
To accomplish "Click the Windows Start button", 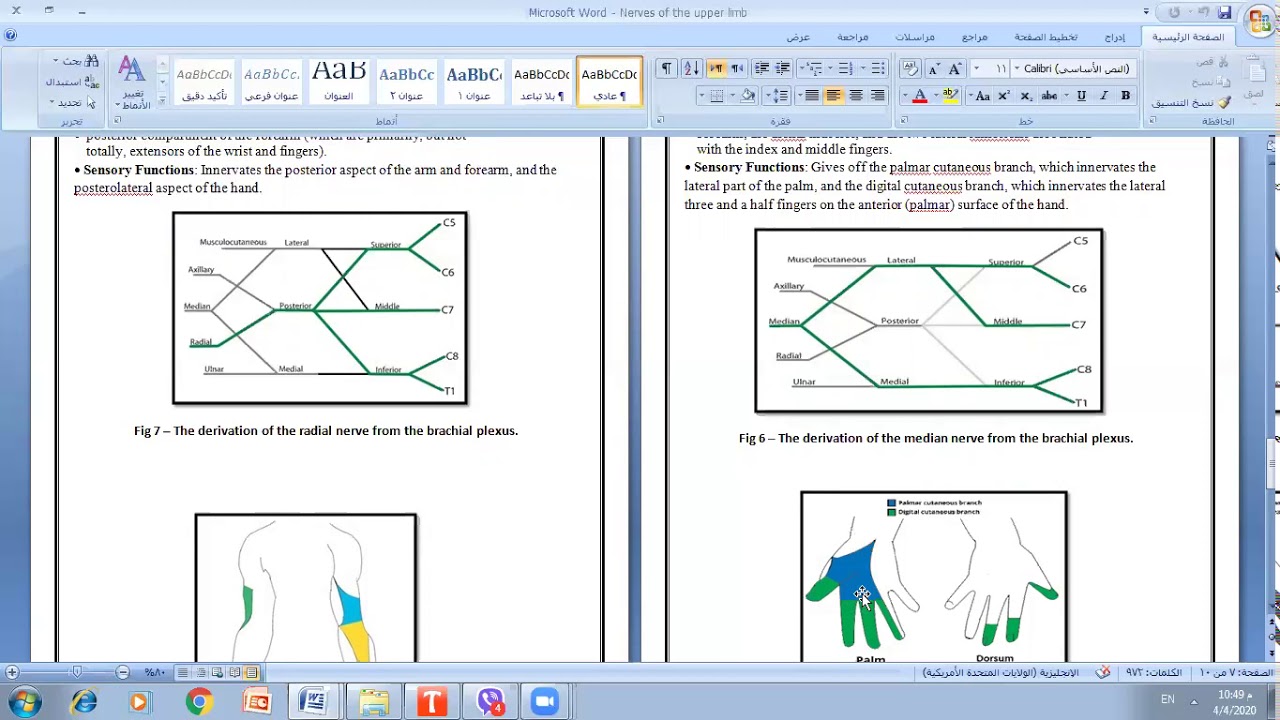I will (26, 702).
